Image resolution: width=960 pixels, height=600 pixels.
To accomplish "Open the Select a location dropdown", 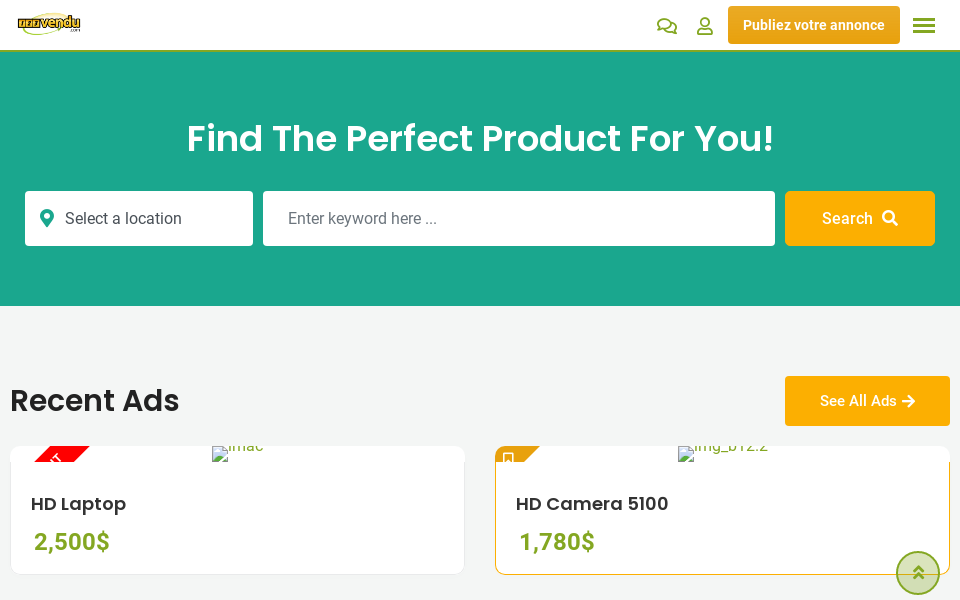I will point(139,218).
